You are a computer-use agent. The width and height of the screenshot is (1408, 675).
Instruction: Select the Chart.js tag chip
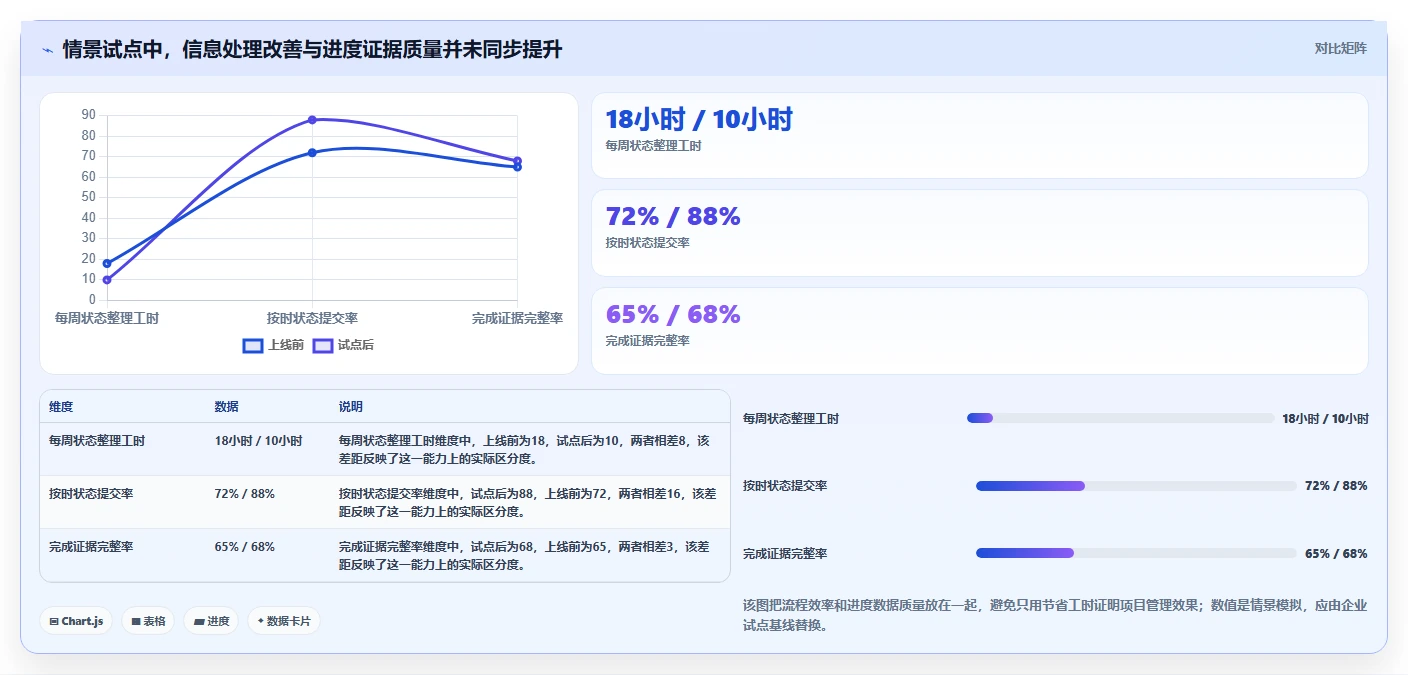pyautogui.click(x=76, y=621)
